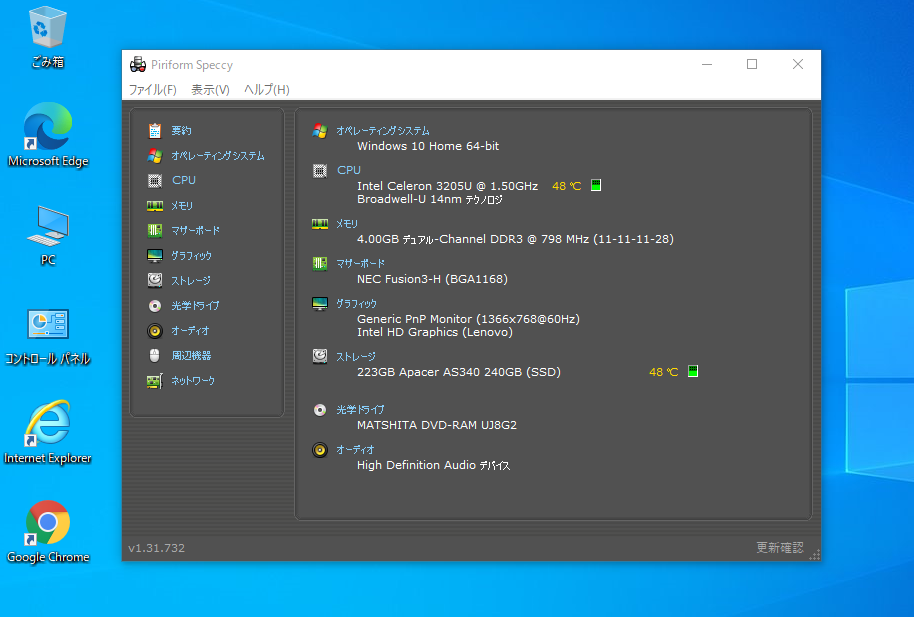Click the CPU icon in summary panel

(x=319, y=170)
